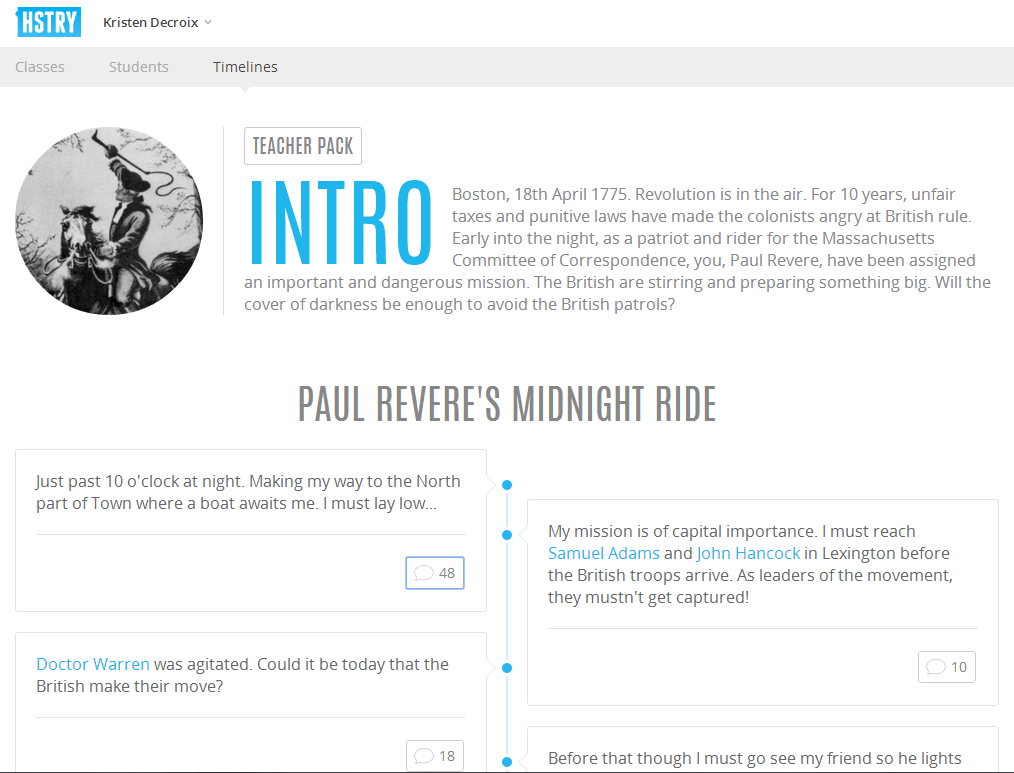Open the Doctor Warren link
The image size is (1014, 773).
pyautogui.click(x=93, y=664)
